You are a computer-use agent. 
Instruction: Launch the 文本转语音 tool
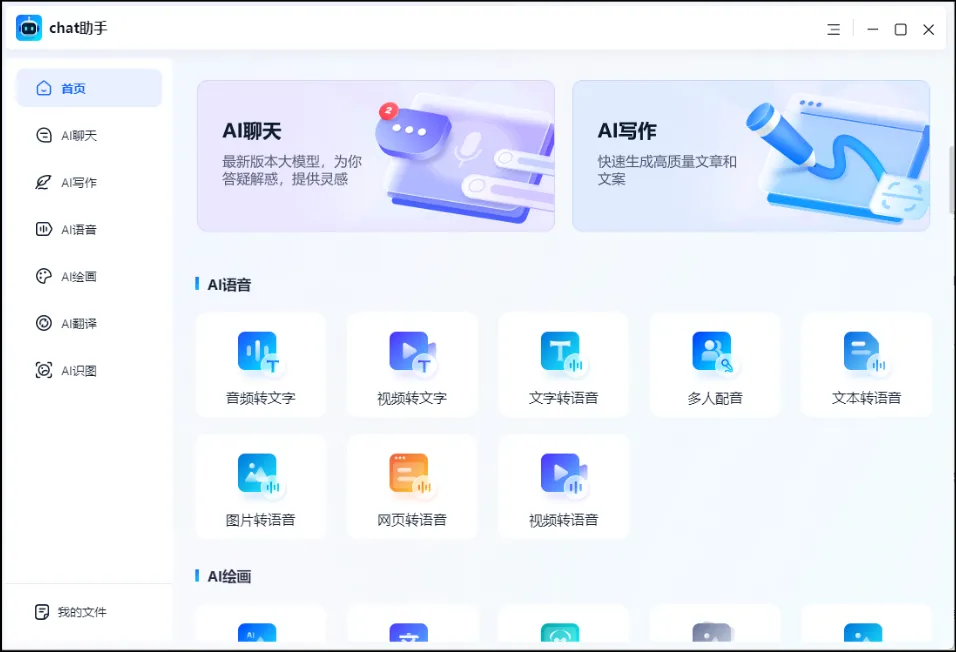click(866, 365)
